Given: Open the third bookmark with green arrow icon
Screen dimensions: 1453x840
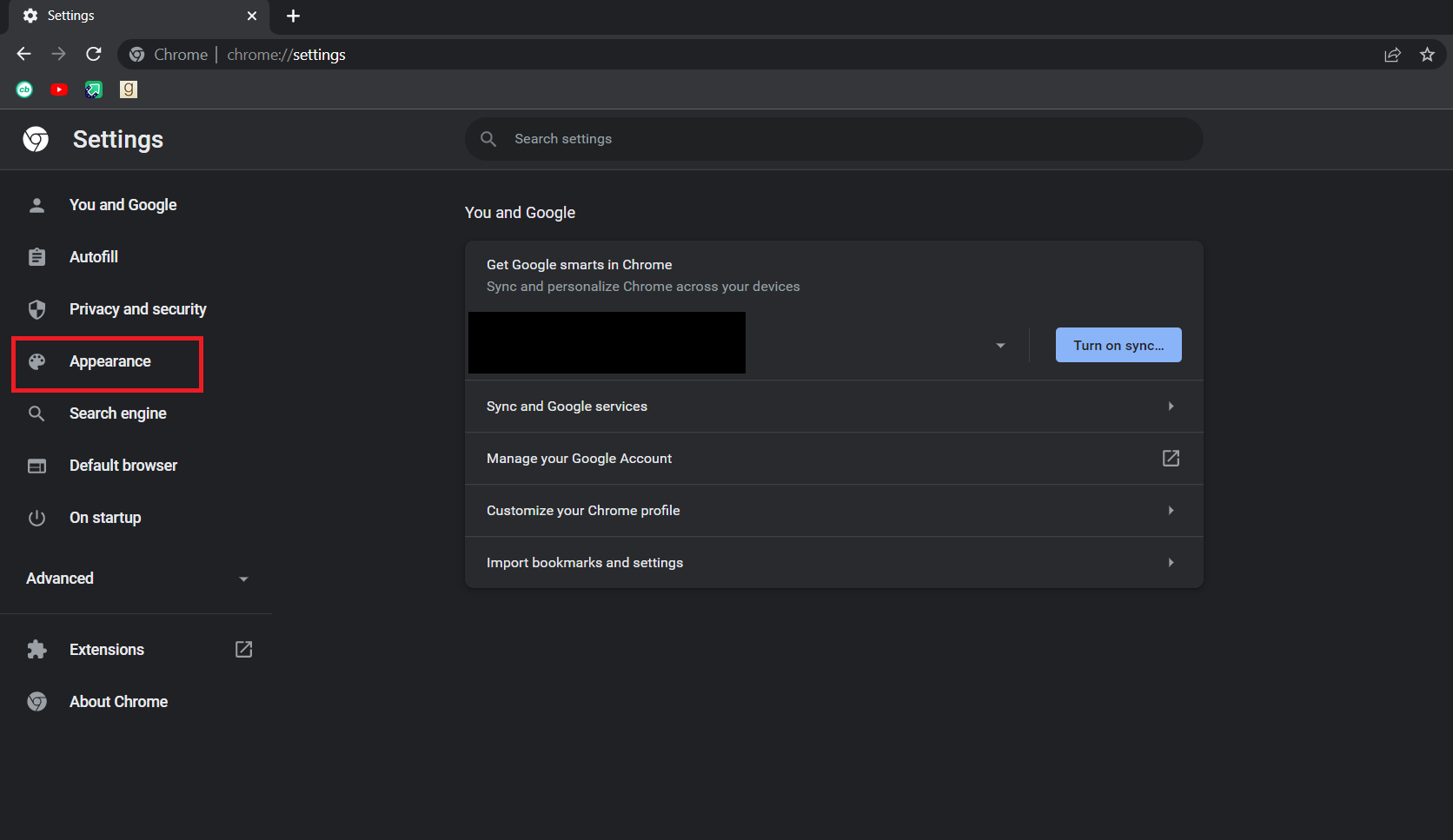Looking at the screenshot, I should [94, 89].
